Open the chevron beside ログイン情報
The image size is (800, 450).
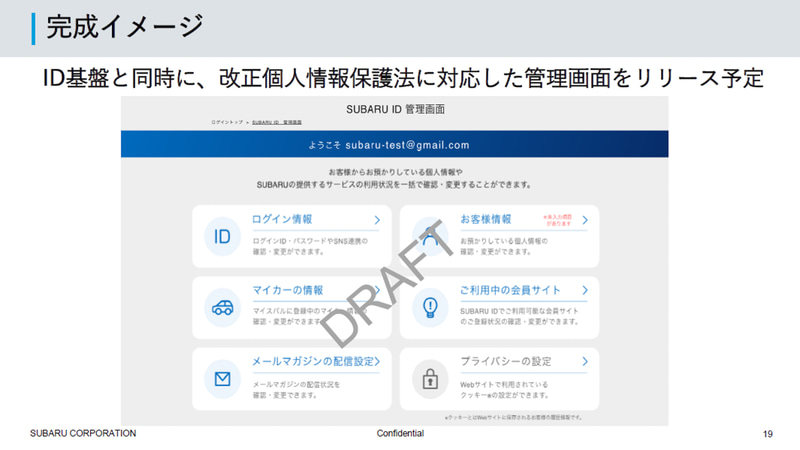pos(377,220)
